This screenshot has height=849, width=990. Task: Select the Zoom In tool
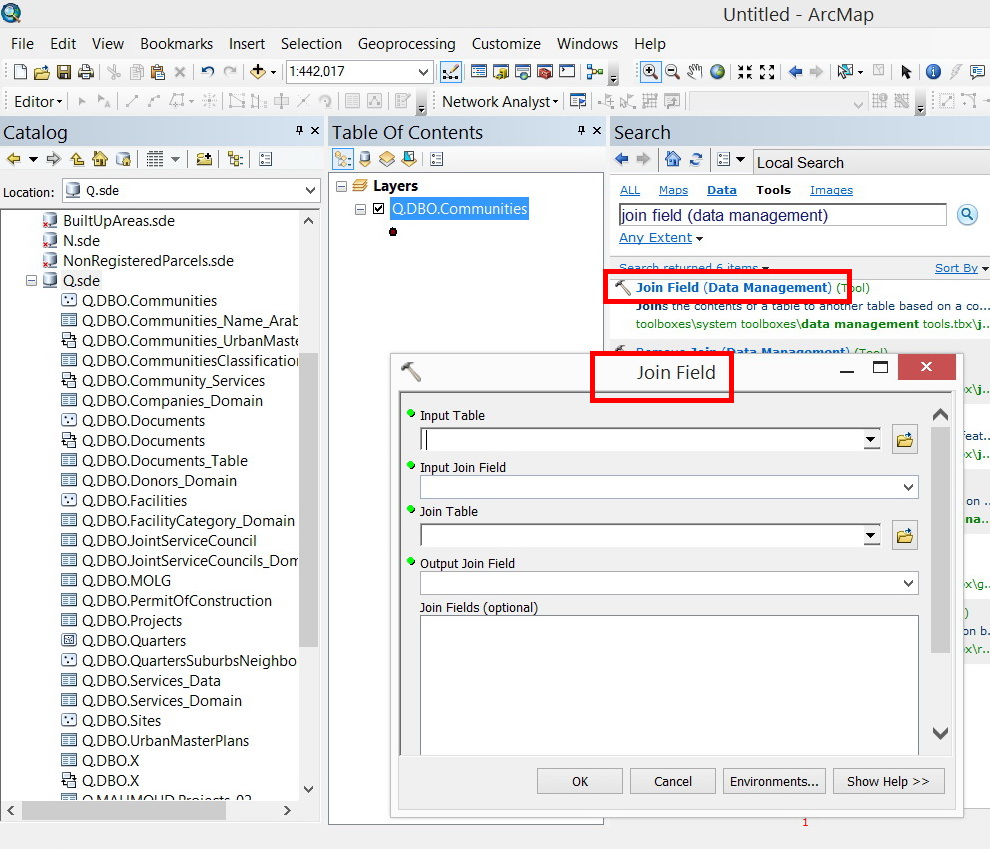(x=650, y=71)
